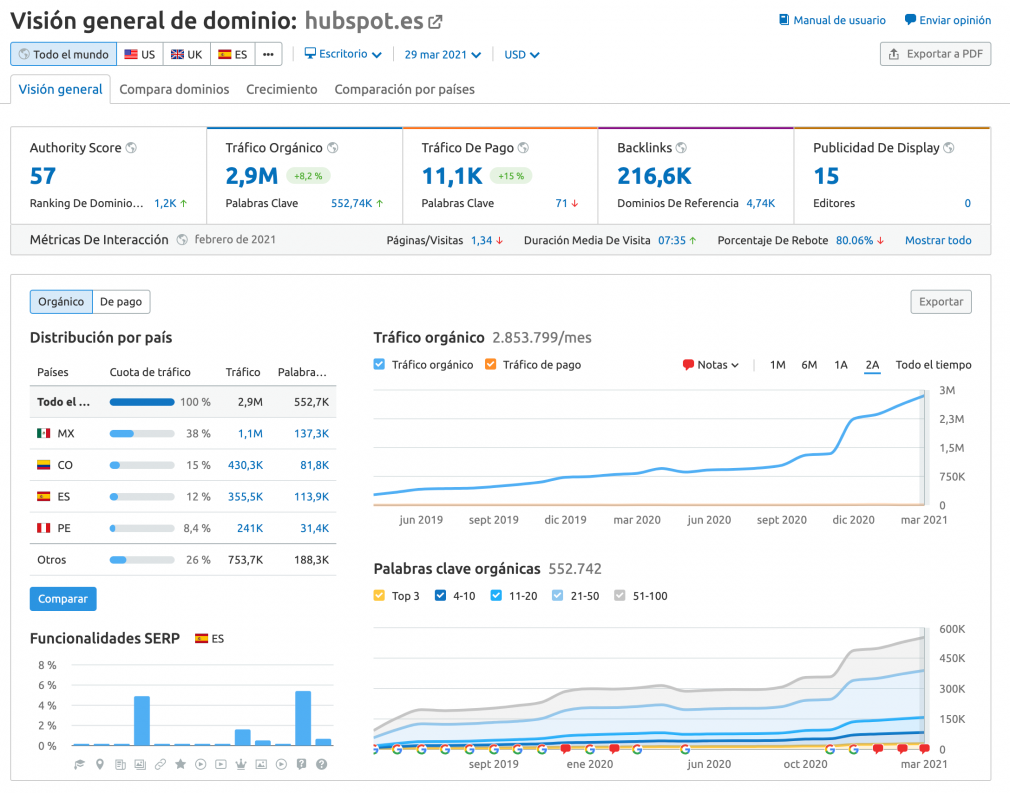The image size is (1010, 793).
Task: Click the chain link SERP feature icon
Action: [160, 764]
